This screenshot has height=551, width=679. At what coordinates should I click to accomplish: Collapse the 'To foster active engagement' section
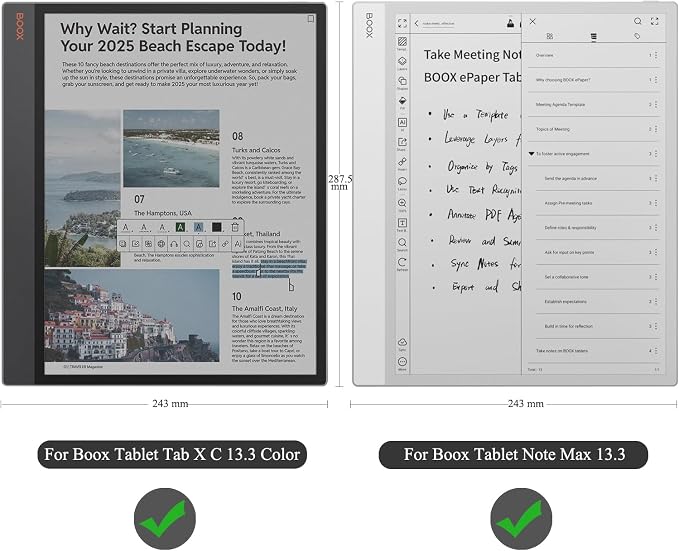point(531,154)
